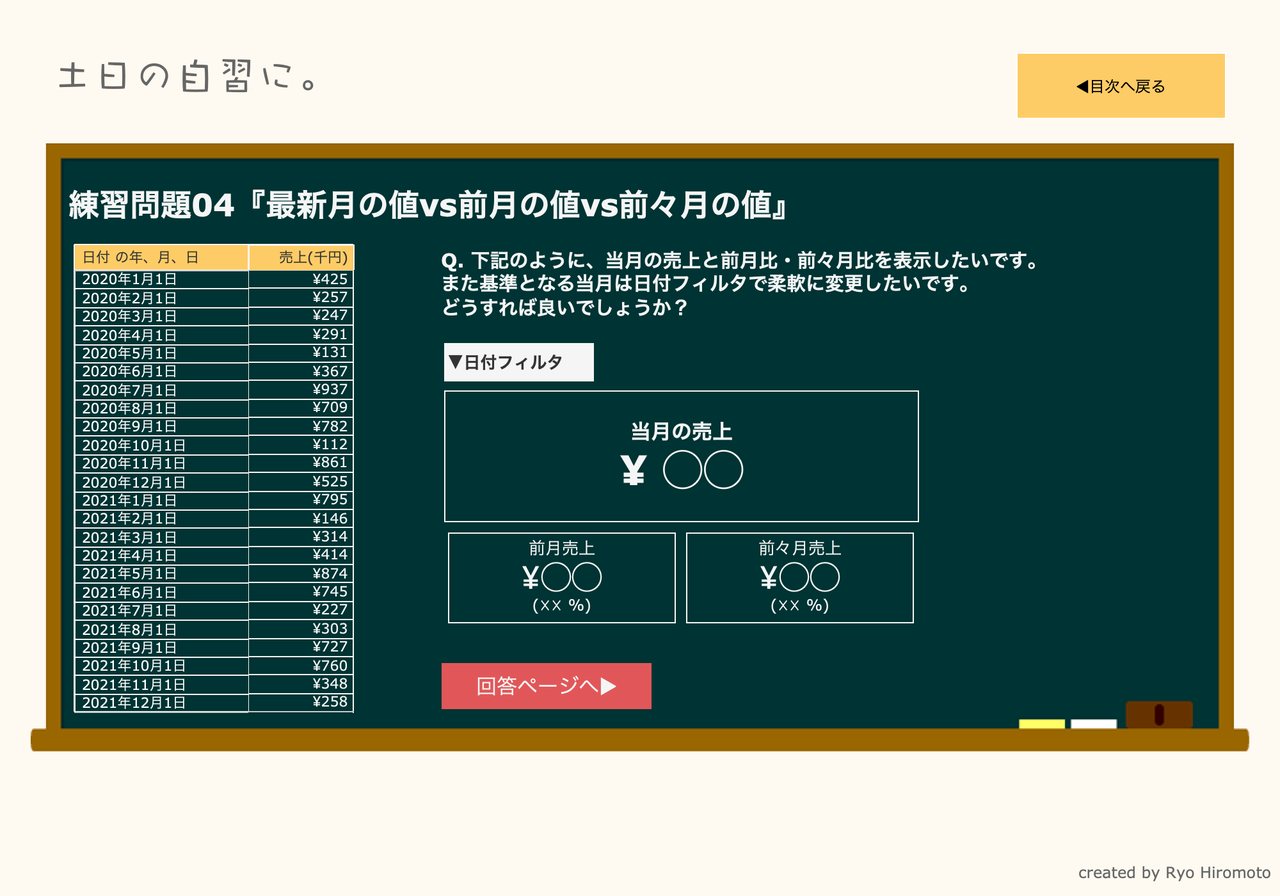The image size is (1280, 896).
Task: Select the 2020年5月1日 date cell
Action: tap(161, 353)
